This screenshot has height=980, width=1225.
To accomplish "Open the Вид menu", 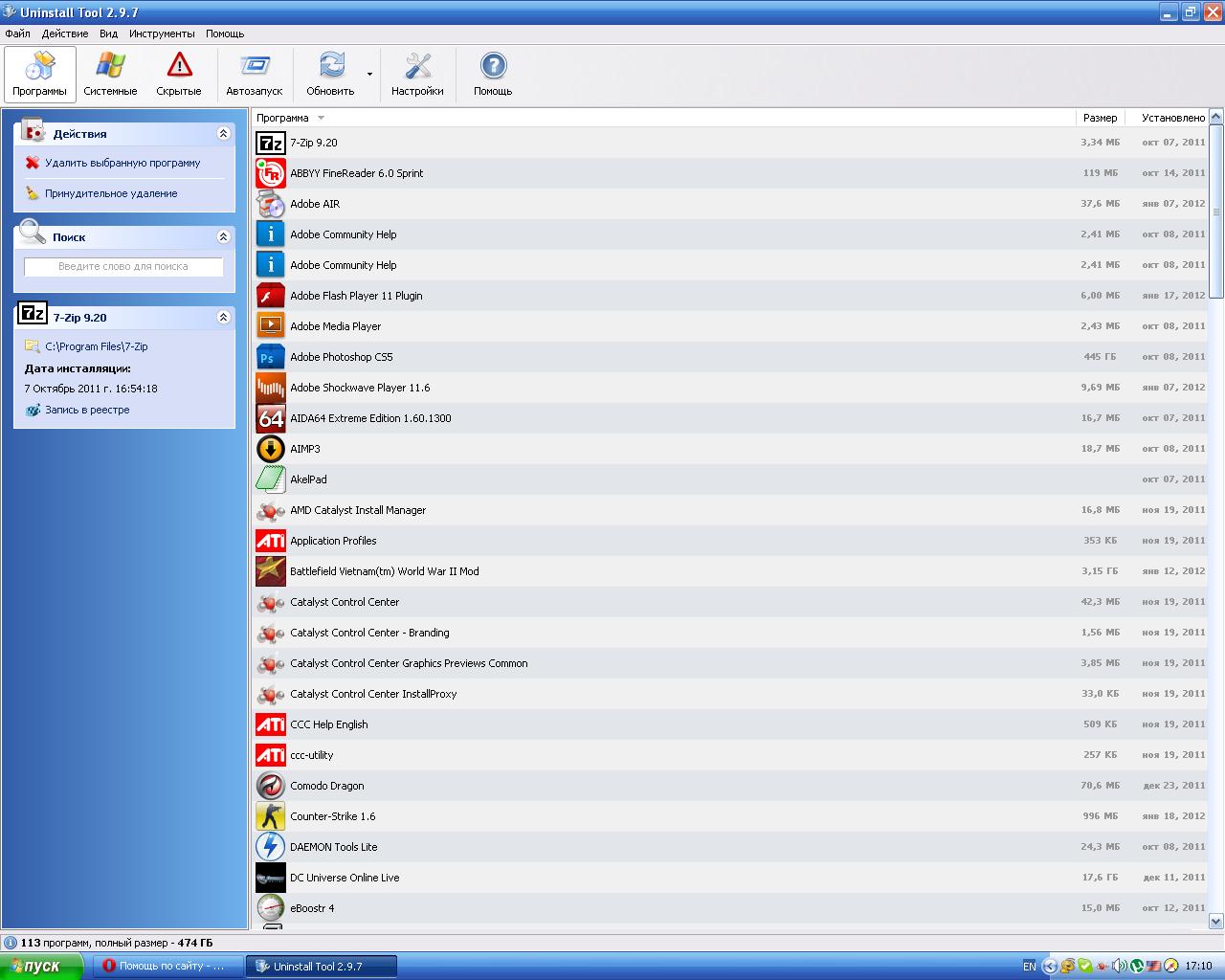I will pos(109,33).
